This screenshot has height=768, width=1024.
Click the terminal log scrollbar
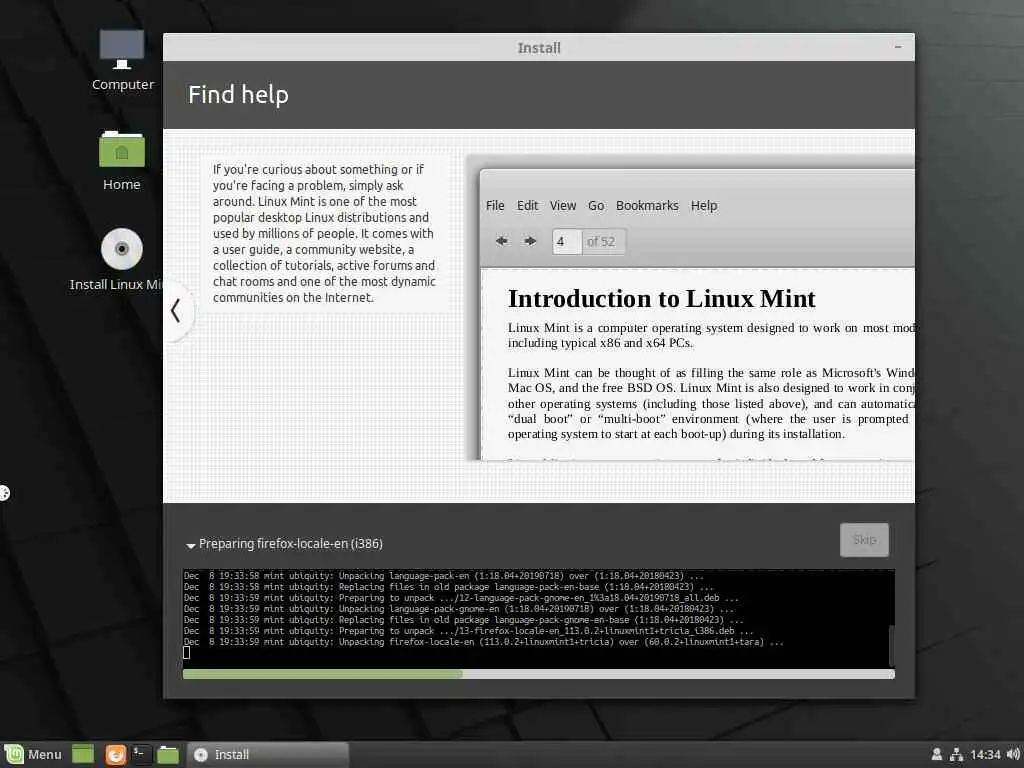click(x=891, y=645)
